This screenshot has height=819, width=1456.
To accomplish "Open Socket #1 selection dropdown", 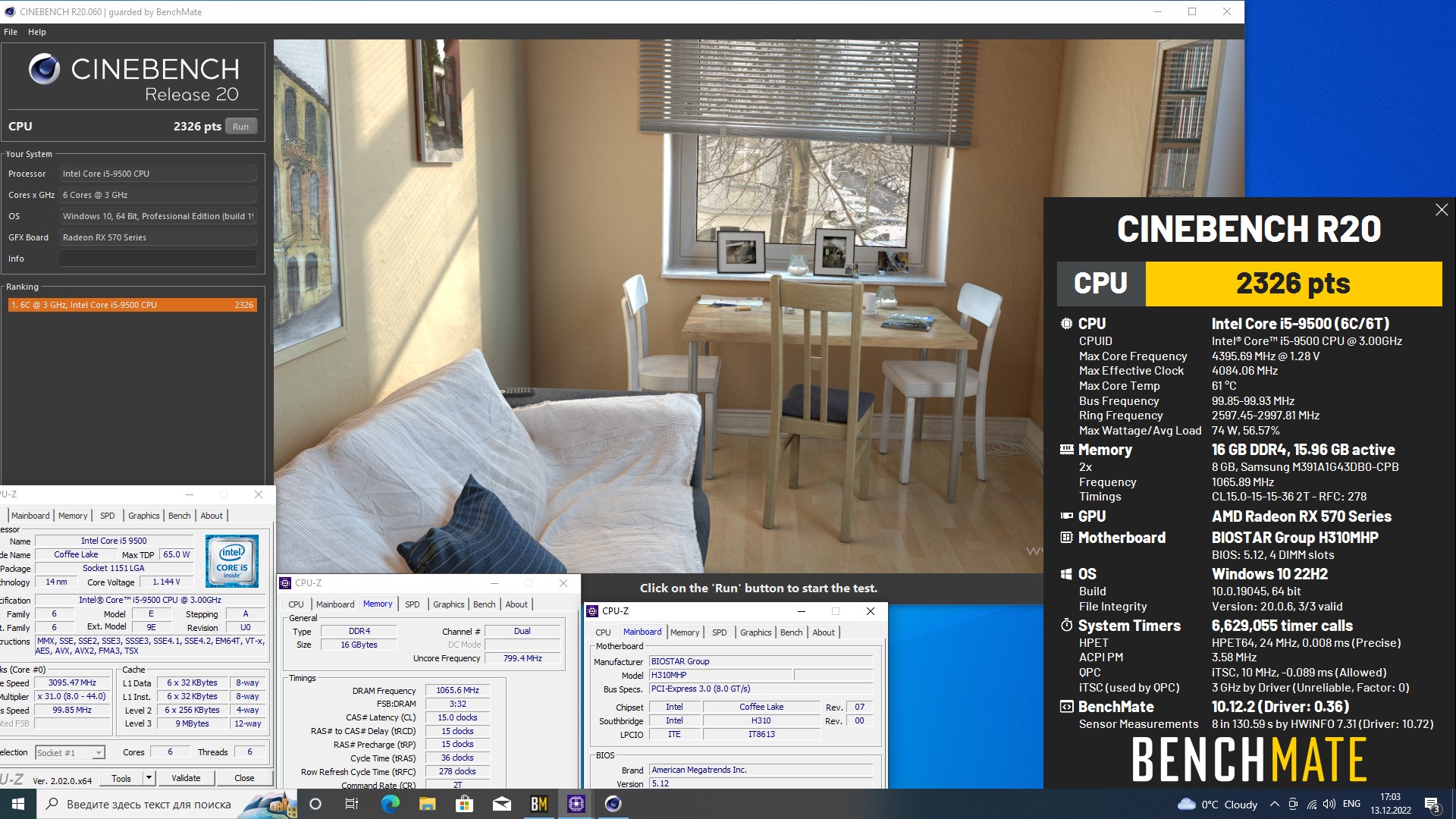I will pos(70,753).
